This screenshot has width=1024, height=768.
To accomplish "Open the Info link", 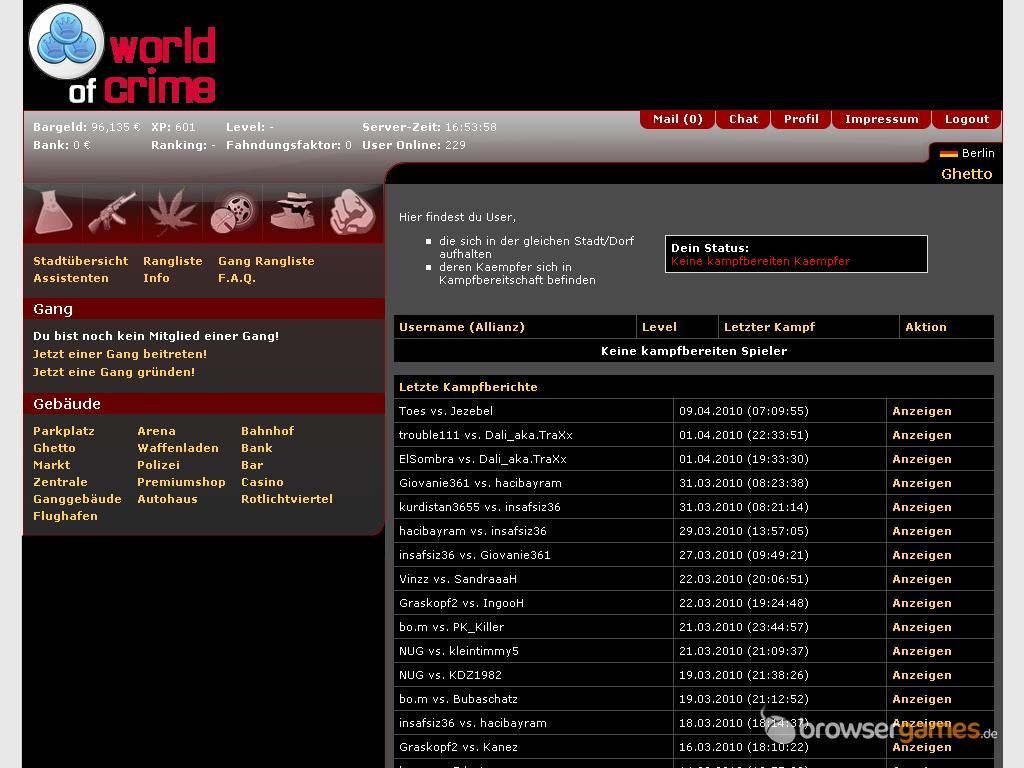I will [156, 278].
